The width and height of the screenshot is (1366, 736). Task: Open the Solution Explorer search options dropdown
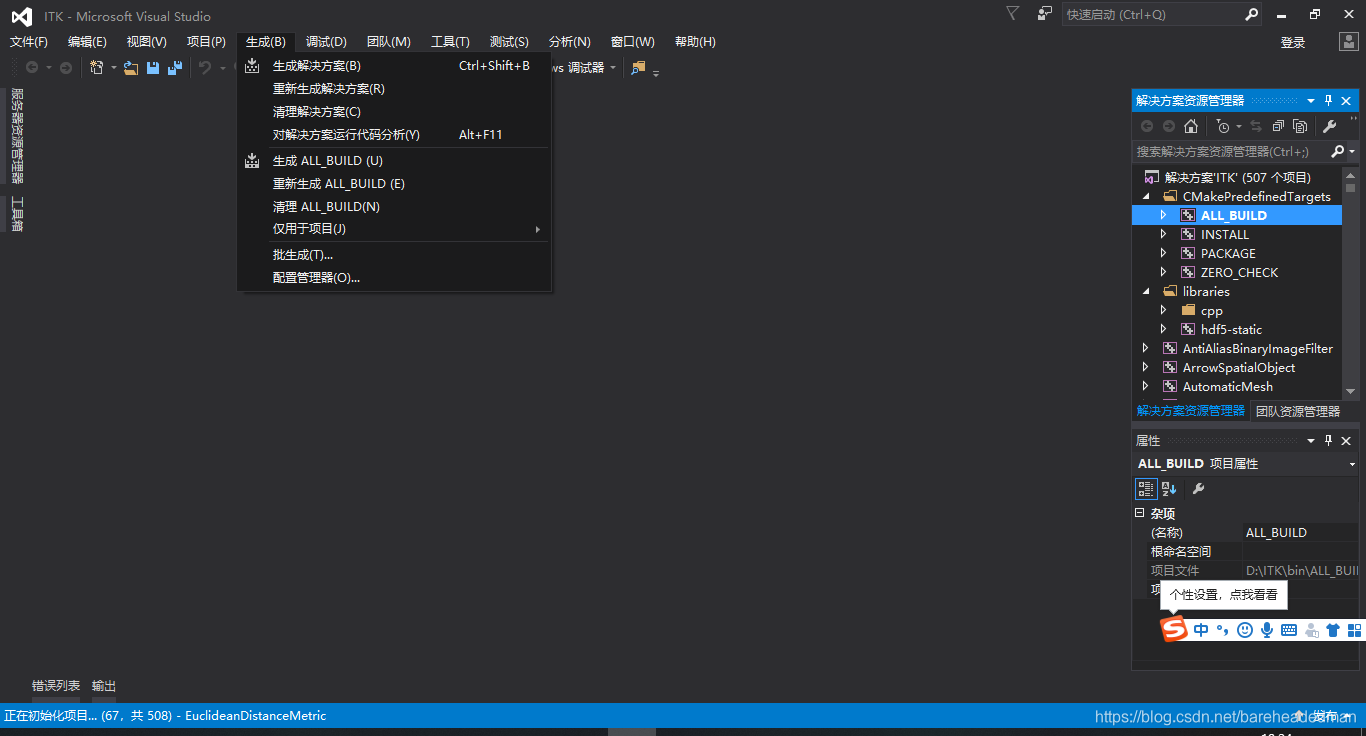pos(1352,152)
